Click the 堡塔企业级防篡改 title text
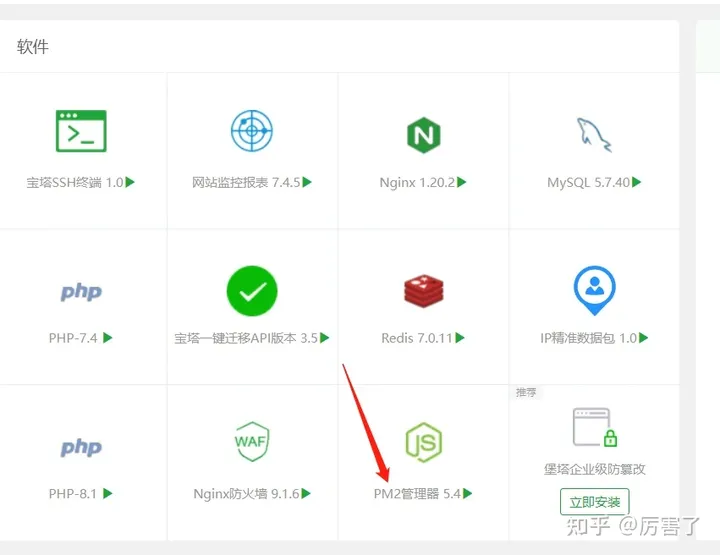This screenshot has height=555, width=720. (x=595, y=469)
